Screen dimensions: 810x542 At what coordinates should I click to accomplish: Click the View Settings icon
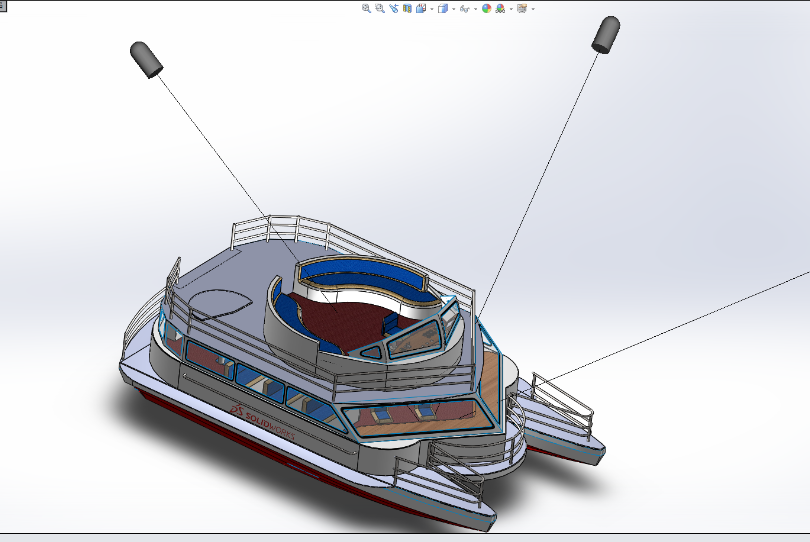pyautogui.click(x=522, y=8)
